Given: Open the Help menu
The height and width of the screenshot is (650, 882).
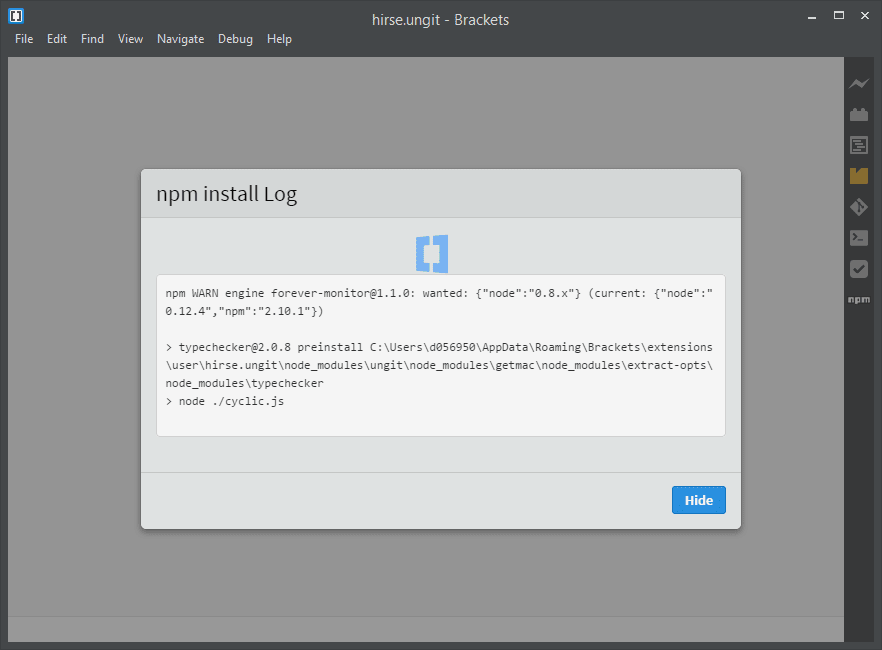Looking at the screenshot, I should click(279, 38).
